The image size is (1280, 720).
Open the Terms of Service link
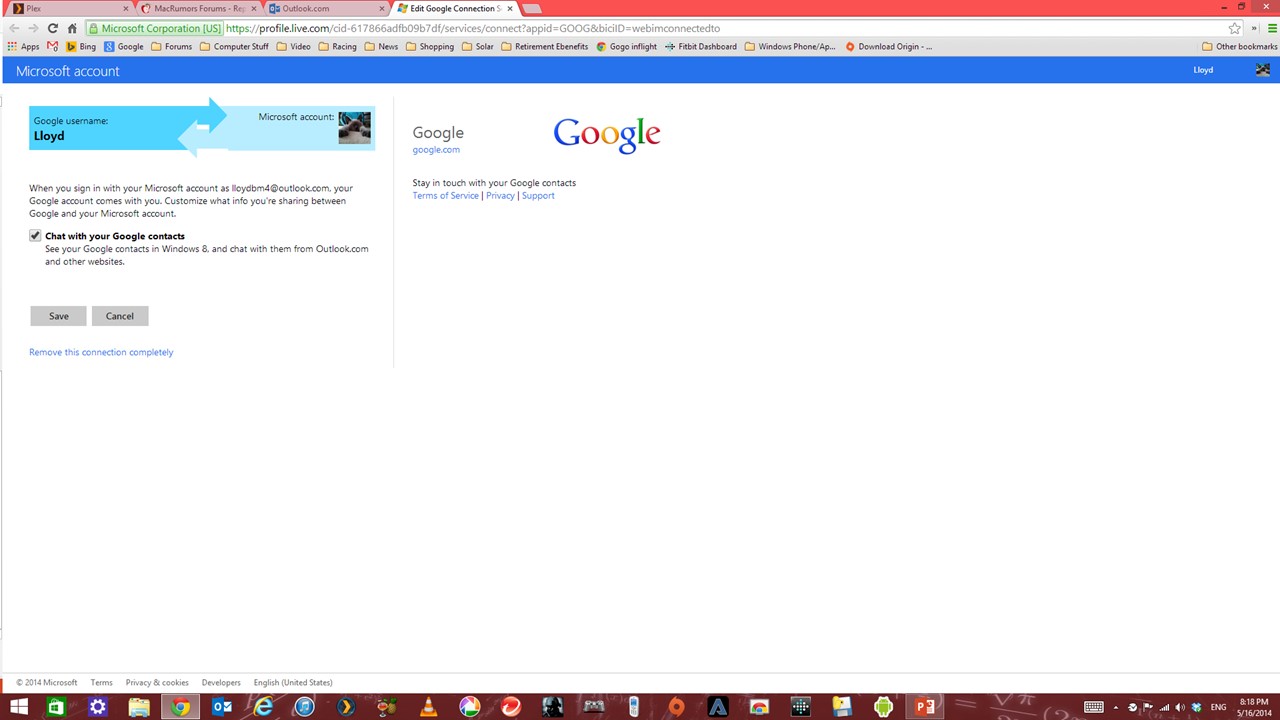point(446,196)
